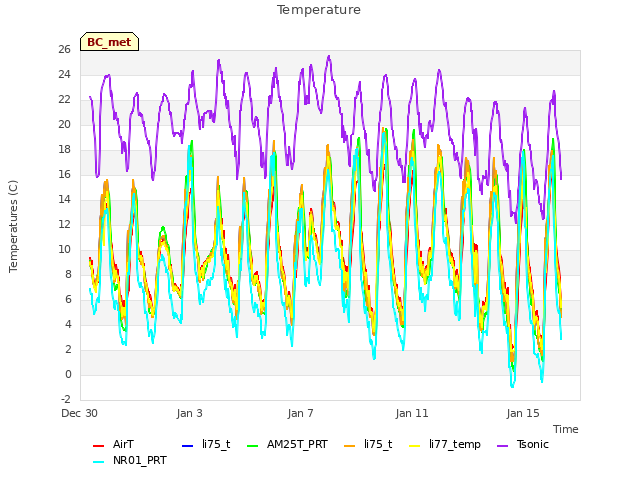Click the BC_met annotation label

coord(109,42)
